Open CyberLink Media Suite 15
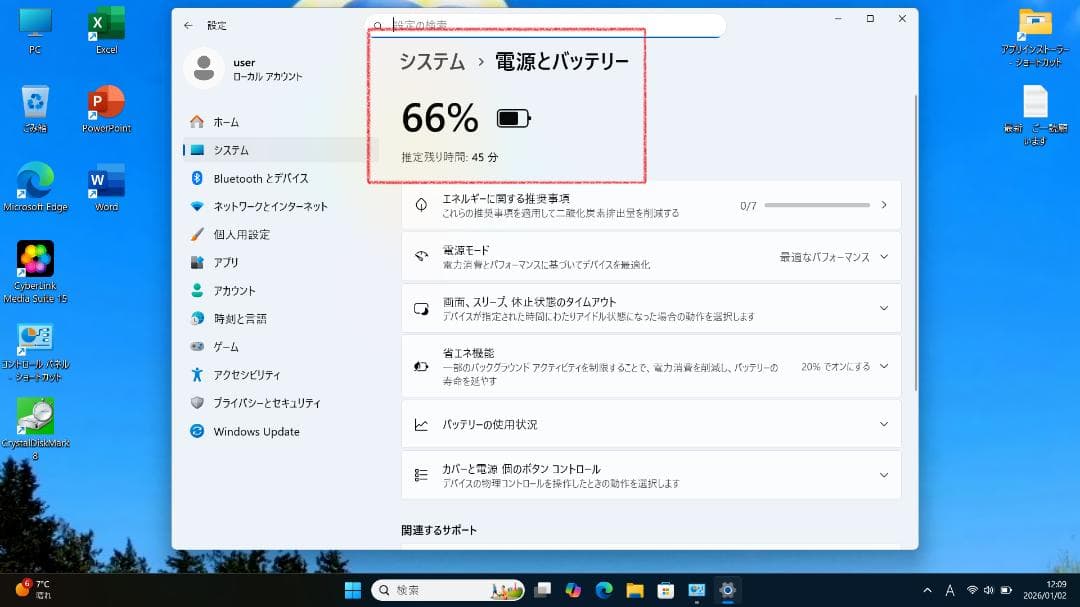The height and width of the screenshot is (607, 1080). 35,262
